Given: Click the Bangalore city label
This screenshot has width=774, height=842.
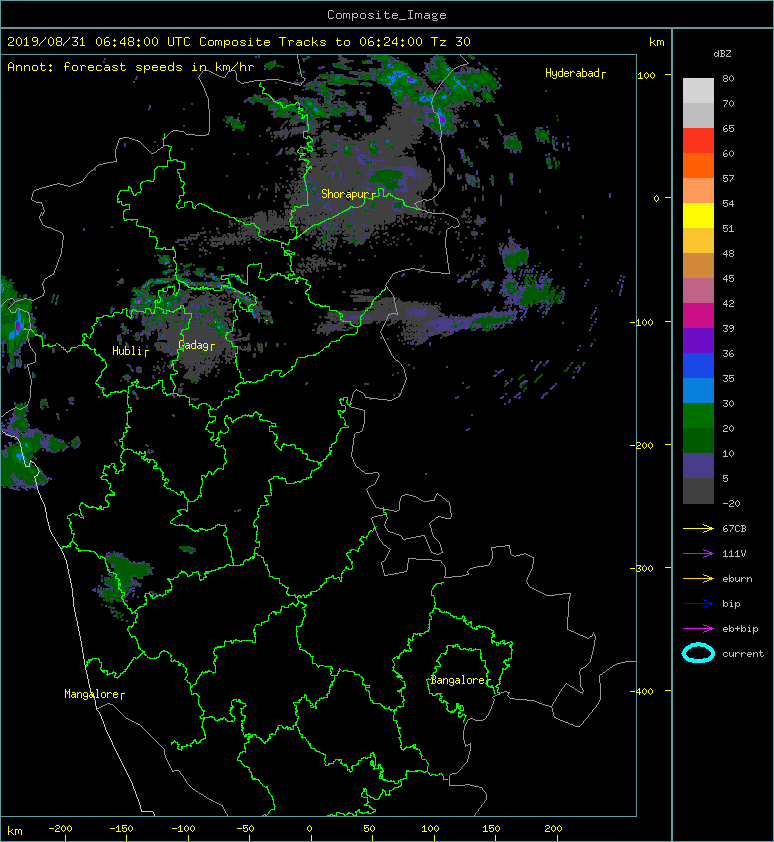Looking at the screenshot, I should point(458,680).
